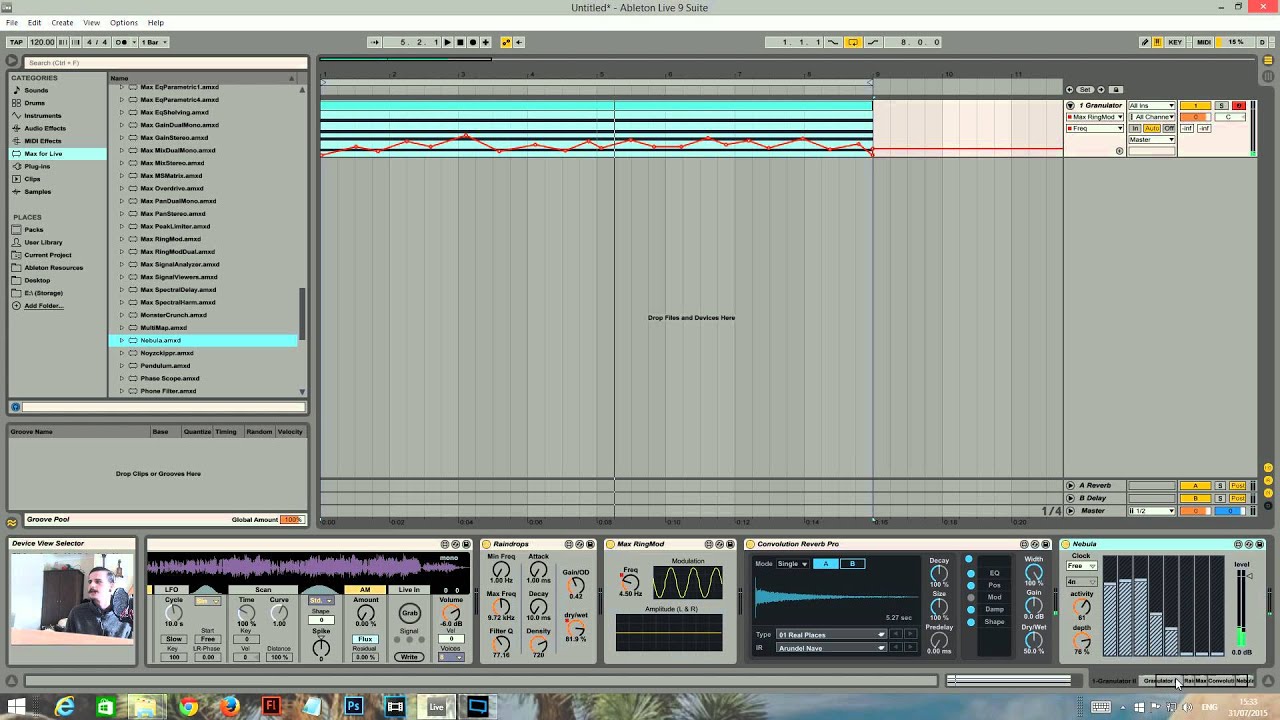Viewport: 1280px width, 720px height.
Task: Toggle Draw Mode pencil button
Action: (x=1145, y=42)
